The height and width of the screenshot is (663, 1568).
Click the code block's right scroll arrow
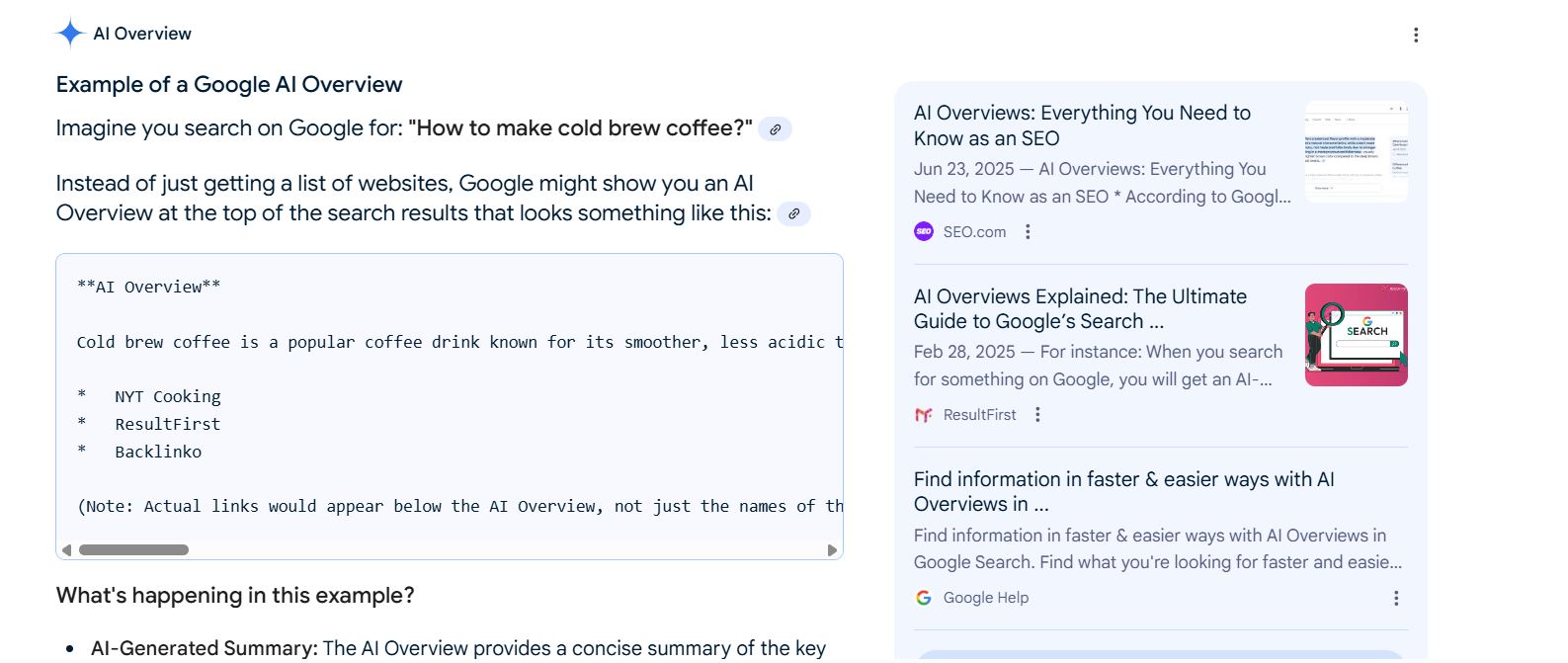point(832,550)
